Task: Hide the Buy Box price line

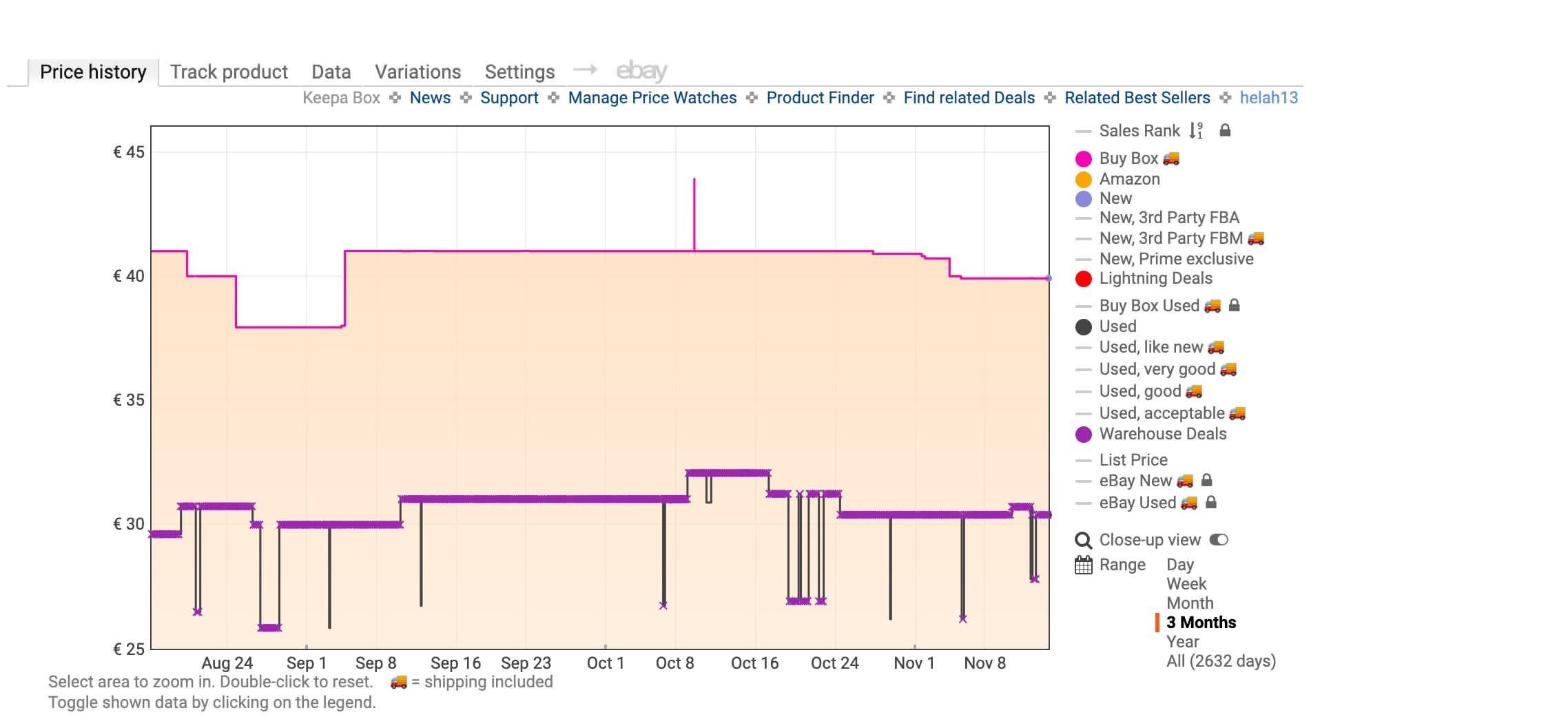Action: point(1128,158)
